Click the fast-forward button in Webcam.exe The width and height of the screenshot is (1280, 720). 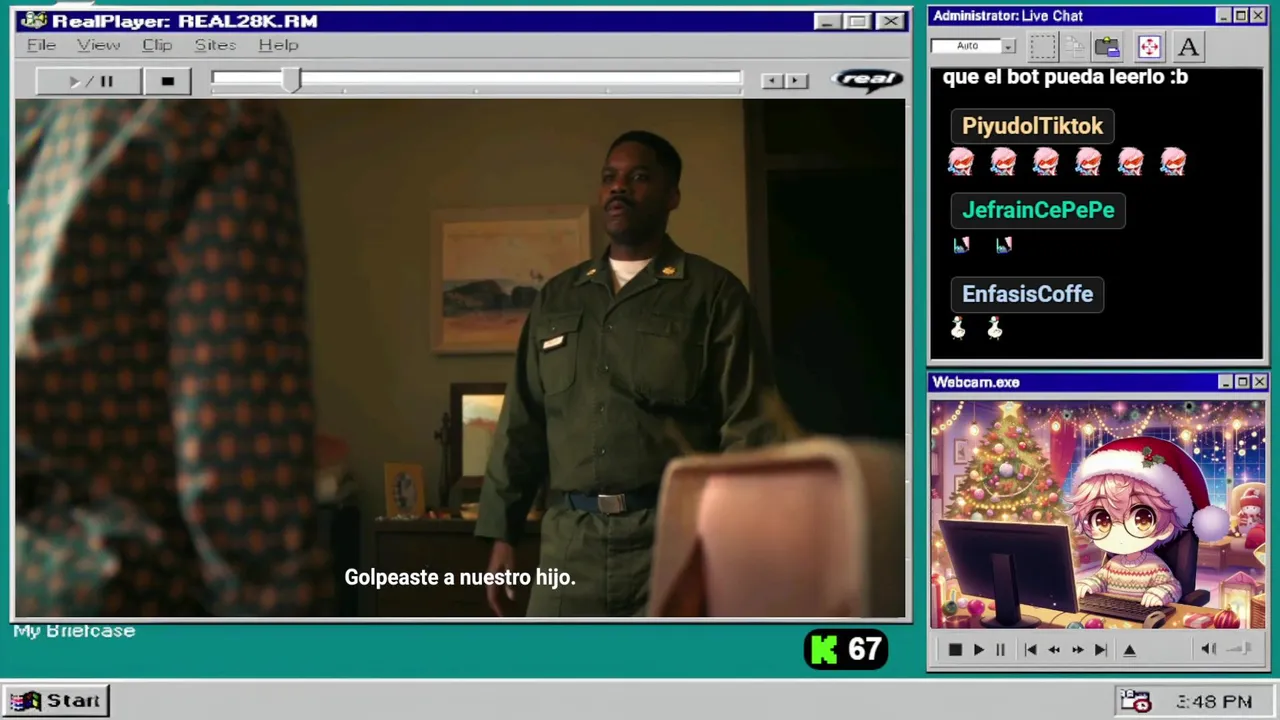click(x=1077, y=650)
